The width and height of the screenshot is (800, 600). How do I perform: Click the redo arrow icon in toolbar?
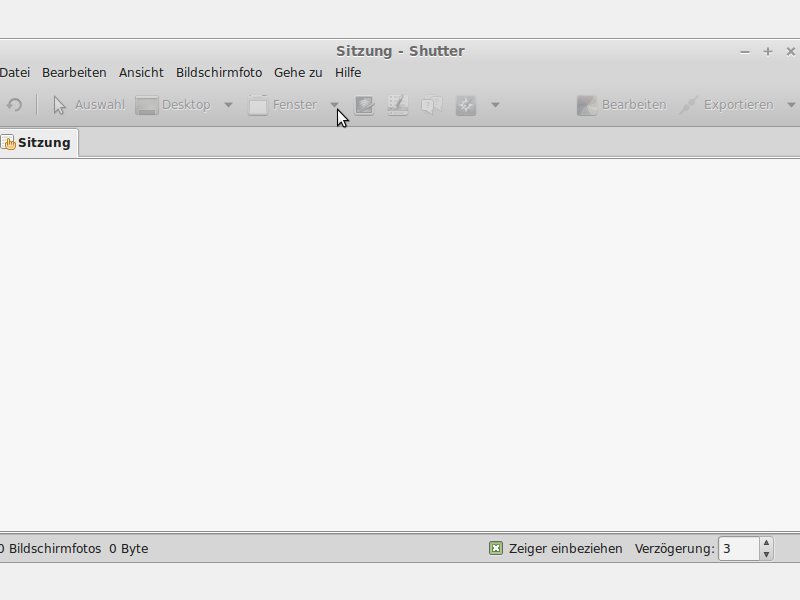pos(14,105)
